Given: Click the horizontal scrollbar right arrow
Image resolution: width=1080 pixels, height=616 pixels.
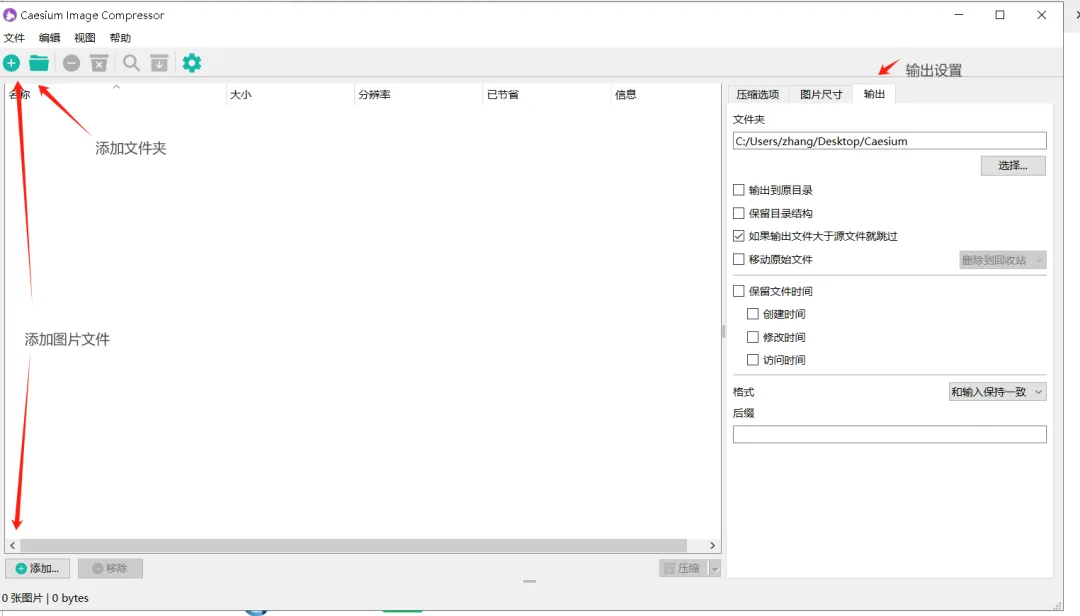Looking at the screenshot, I should [x=713, y=545].
